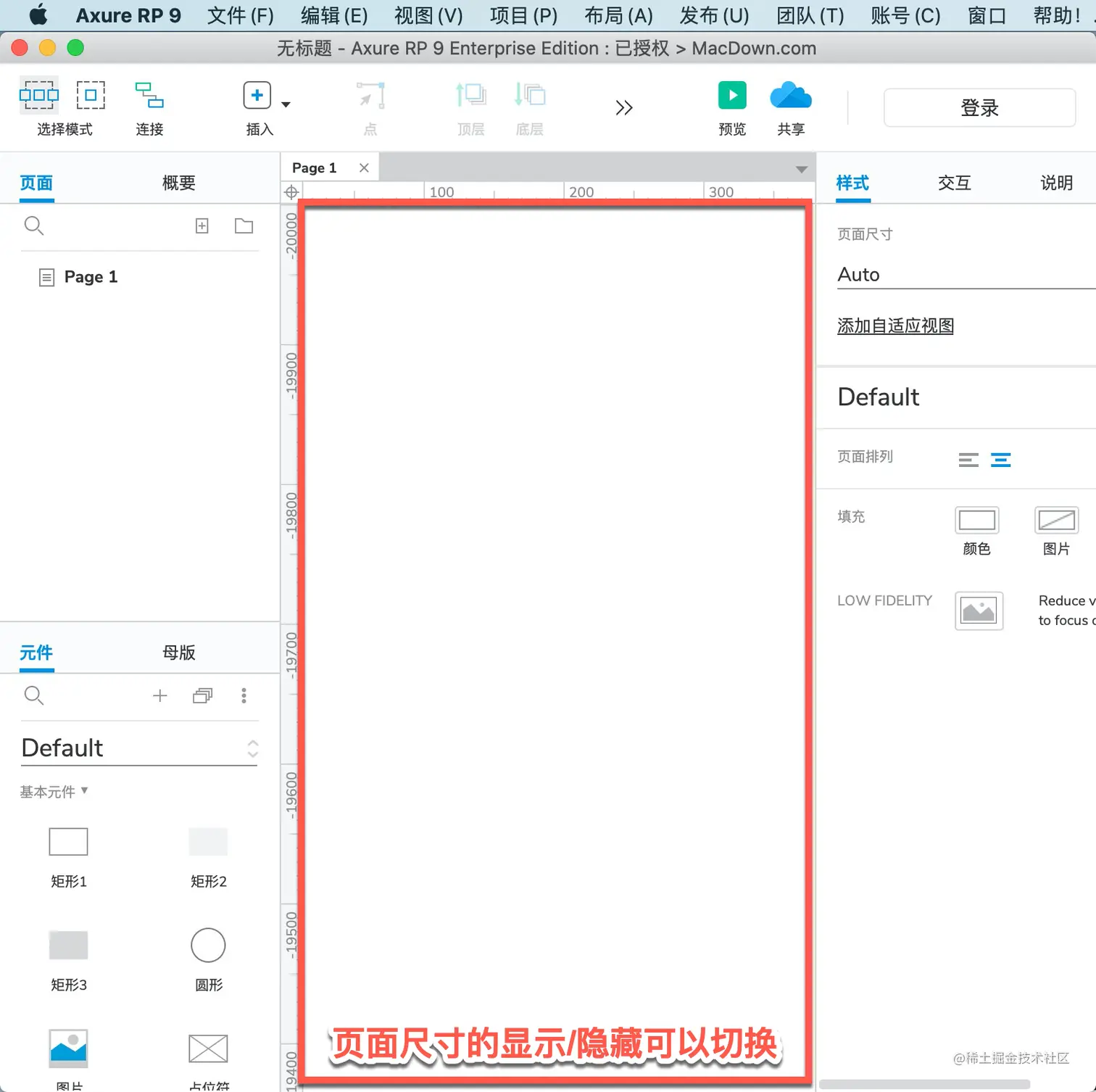Click the add folder icon
Screen dimensions: 1096x1092
pos(244,226)
